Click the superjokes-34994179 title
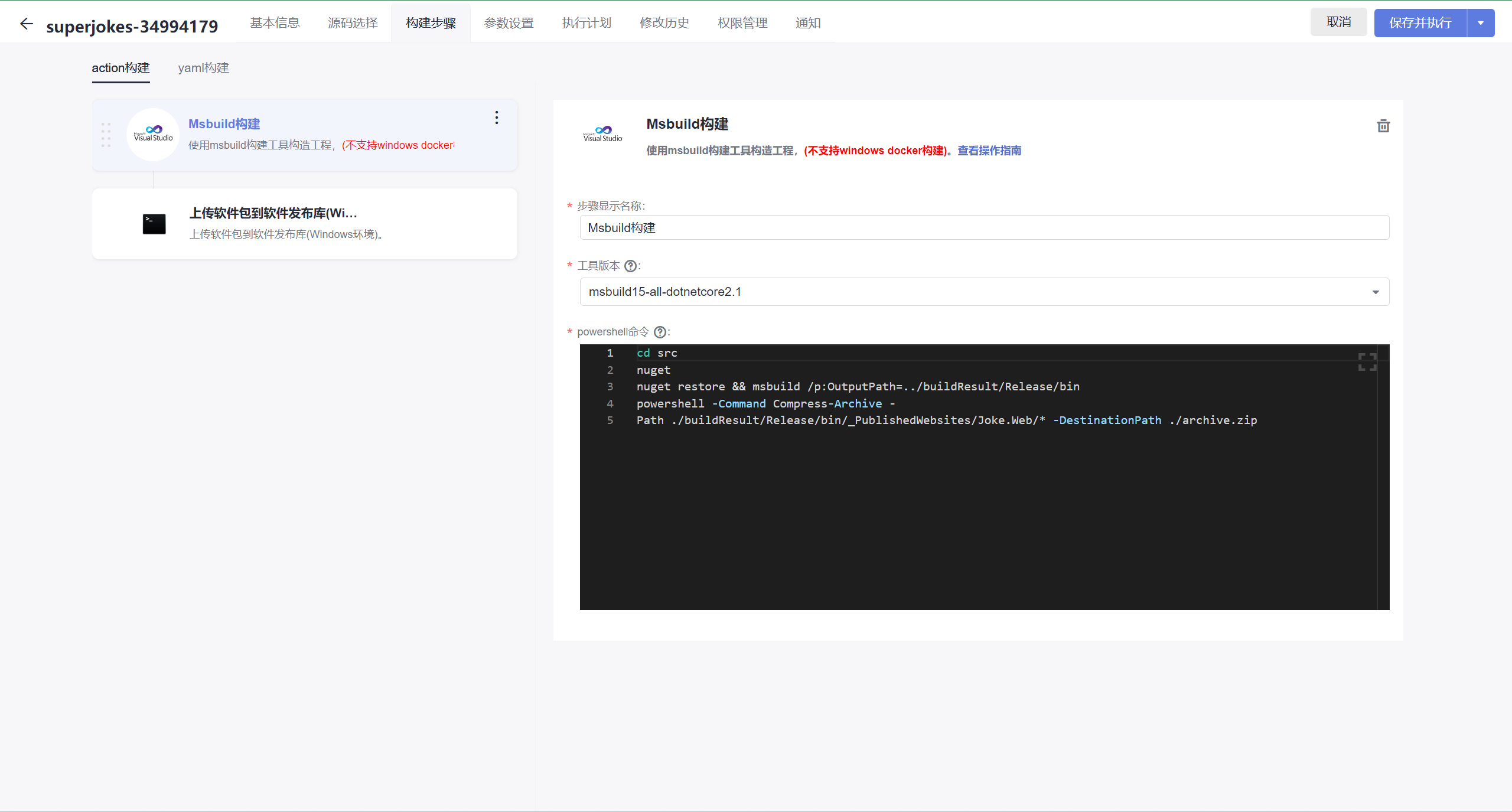Screen dimensions: 1512x812 132,27
